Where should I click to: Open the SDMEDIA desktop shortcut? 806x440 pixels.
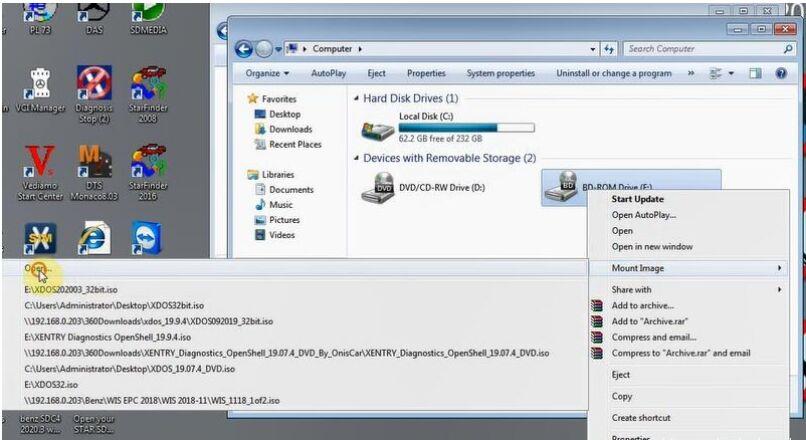pyautogui.click(x=148, y=20)
